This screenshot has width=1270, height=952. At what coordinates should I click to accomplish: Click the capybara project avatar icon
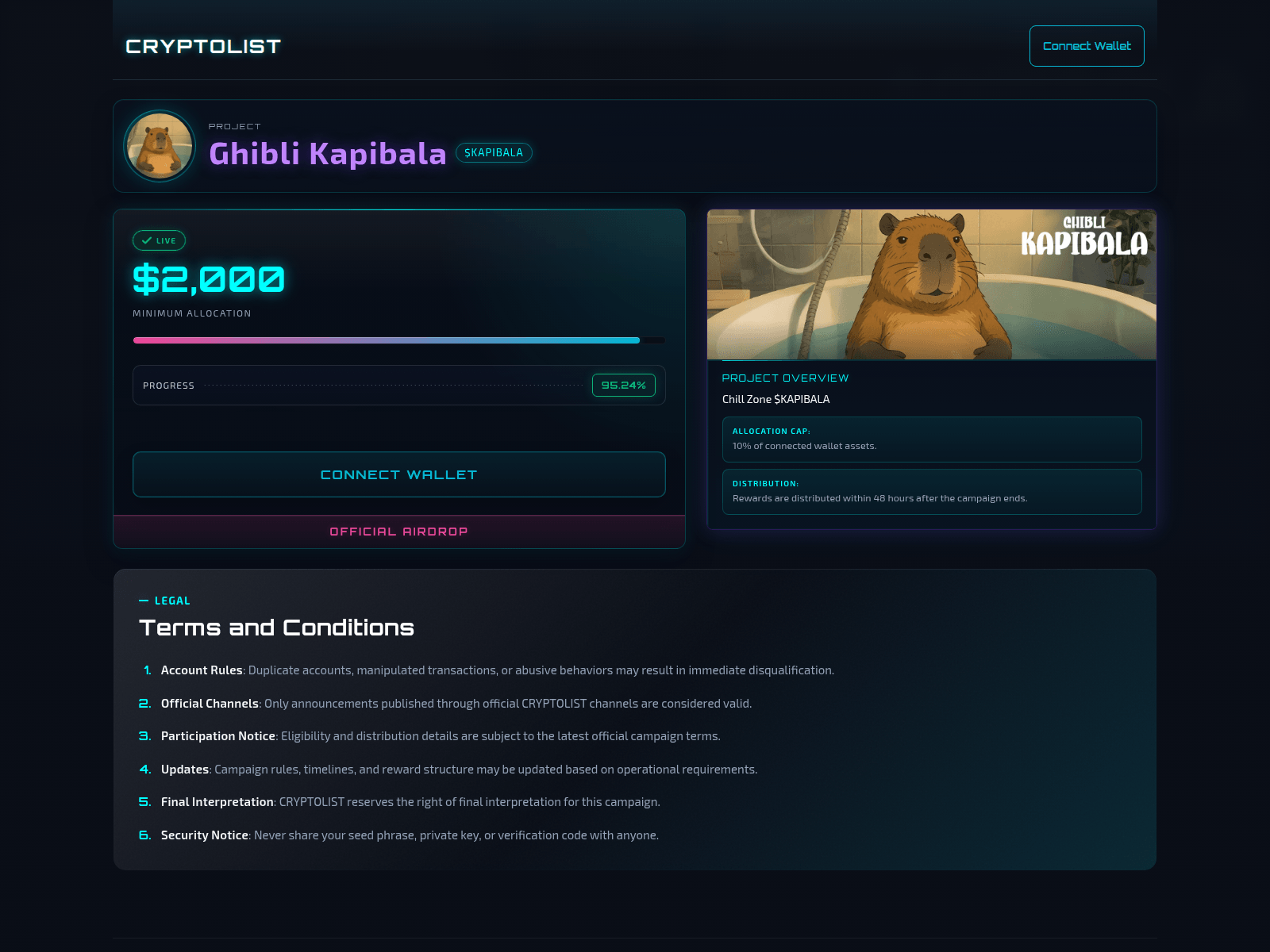click(x=159, y=147)
